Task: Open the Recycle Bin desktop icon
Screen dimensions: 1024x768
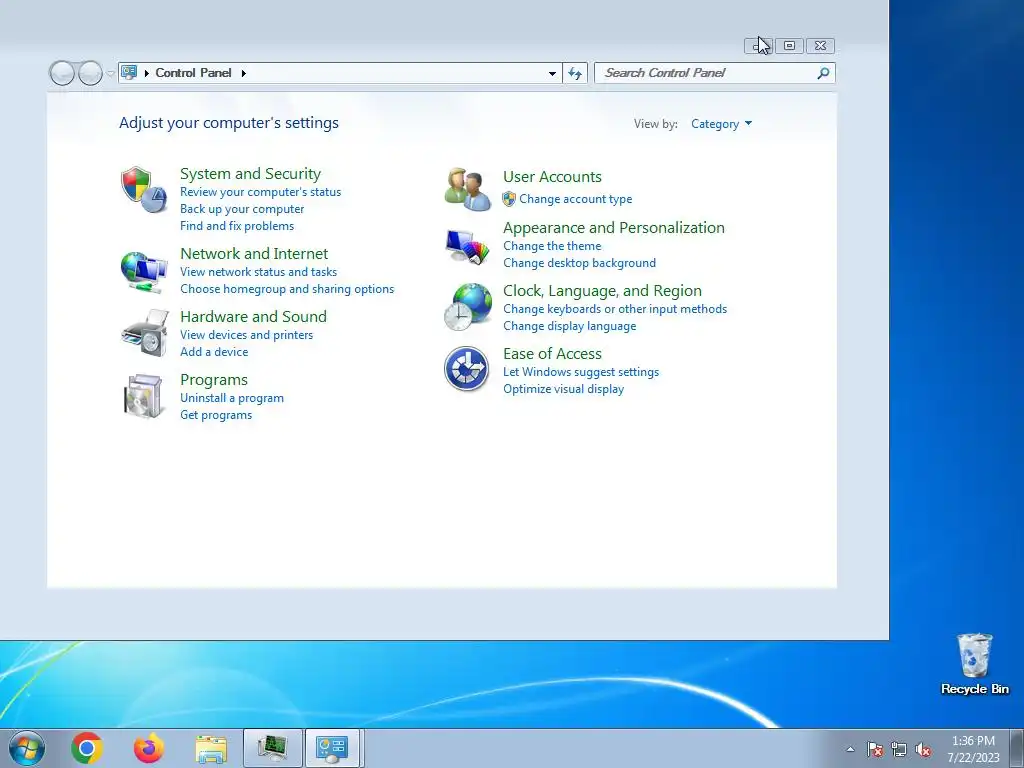Action: (974, 664)
